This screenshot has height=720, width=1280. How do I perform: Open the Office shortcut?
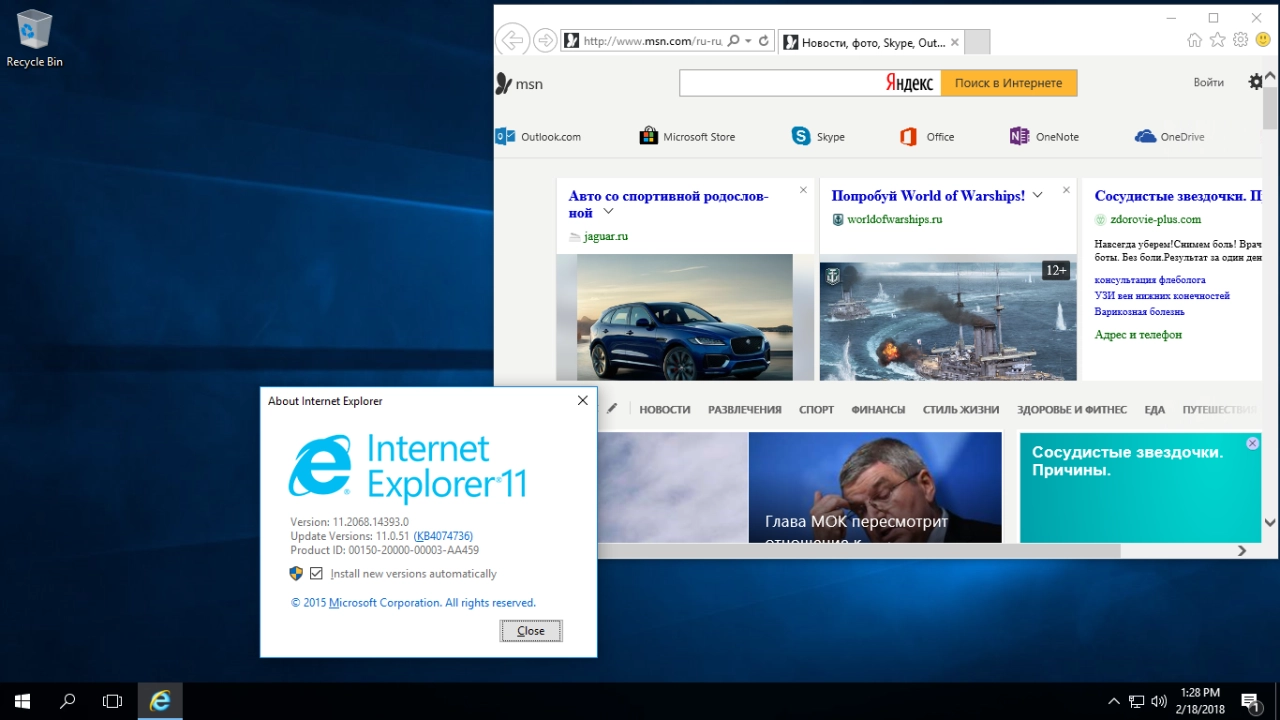pyautogui.click(x=927, y=137)
